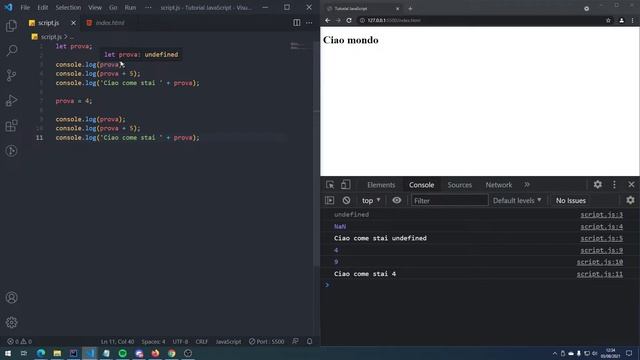Open the Selection menu
The width and height of the screenshot is (640, 360).
(x=68, y=7)
